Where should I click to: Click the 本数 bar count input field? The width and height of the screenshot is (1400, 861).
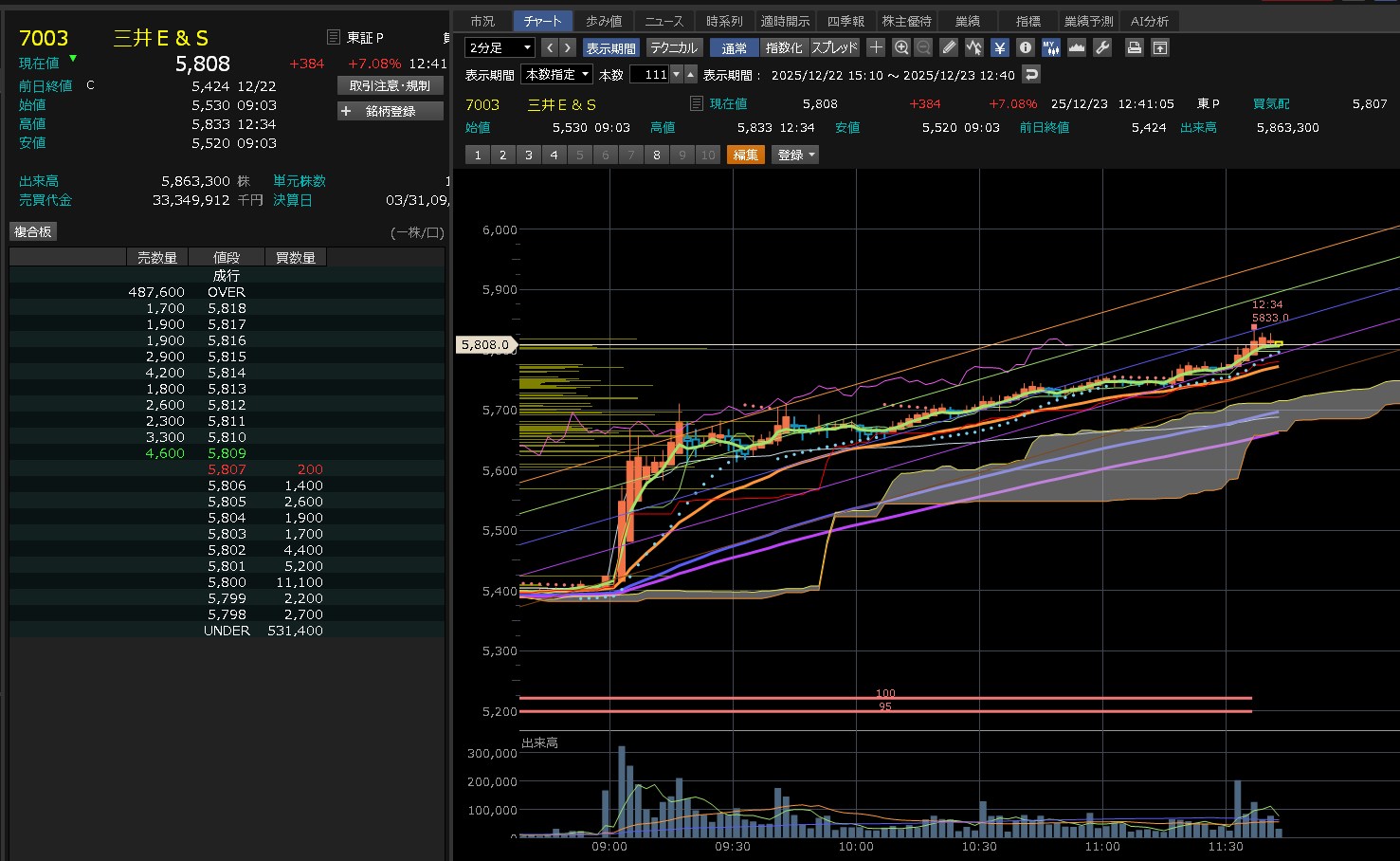[650, 74]
